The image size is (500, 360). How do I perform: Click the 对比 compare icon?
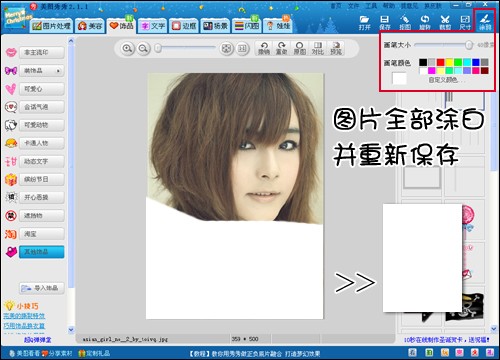coord(318,49)
